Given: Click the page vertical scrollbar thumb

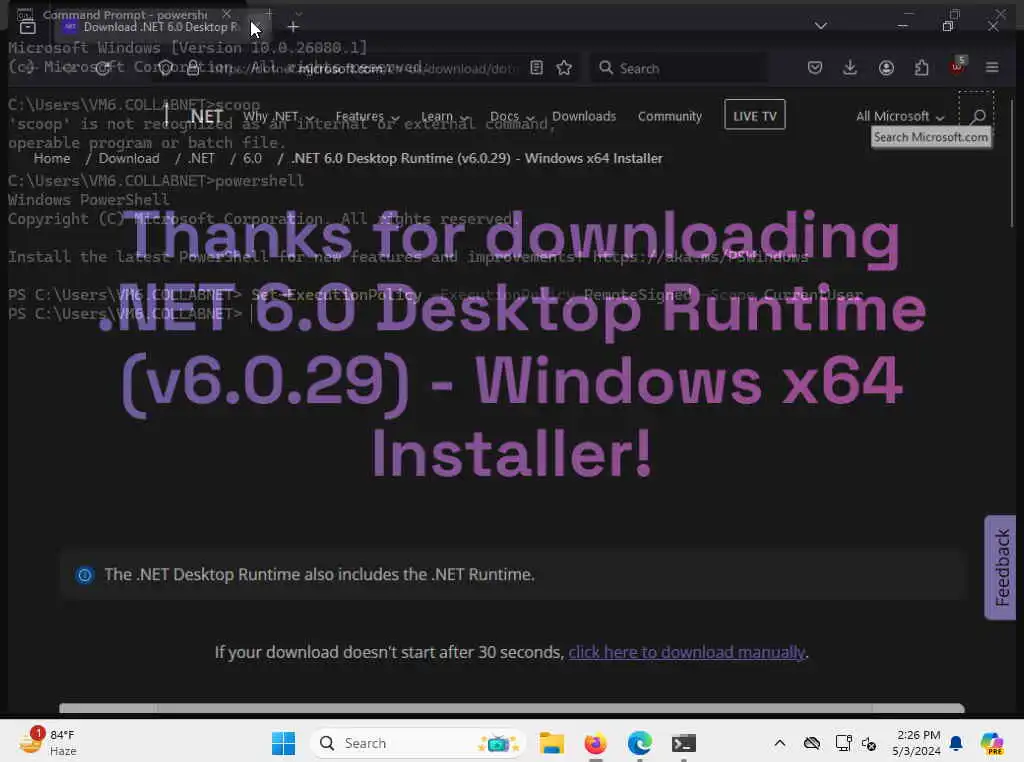Looking at the screenshot, I should click(x=1012, y=163).
